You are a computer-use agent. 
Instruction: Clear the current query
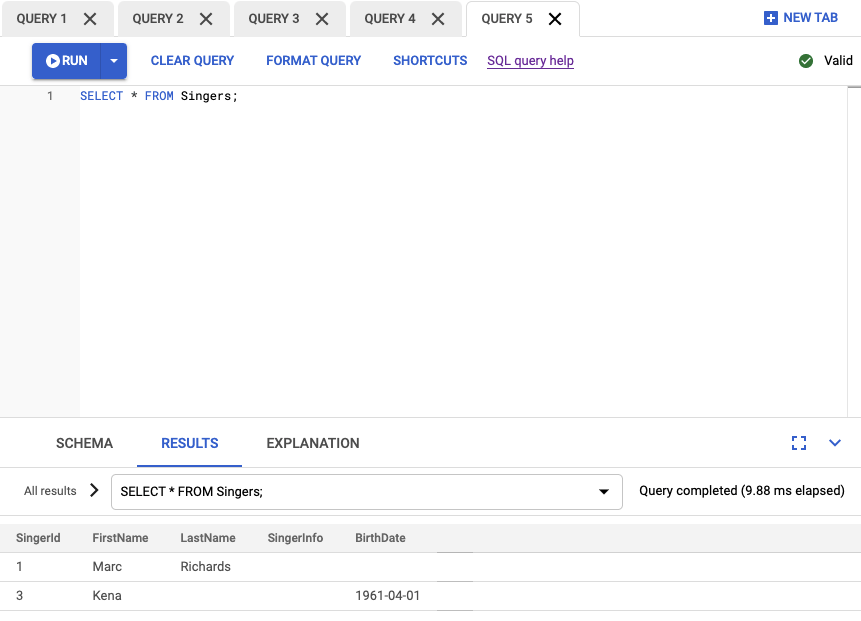click(x=192, y=60)
